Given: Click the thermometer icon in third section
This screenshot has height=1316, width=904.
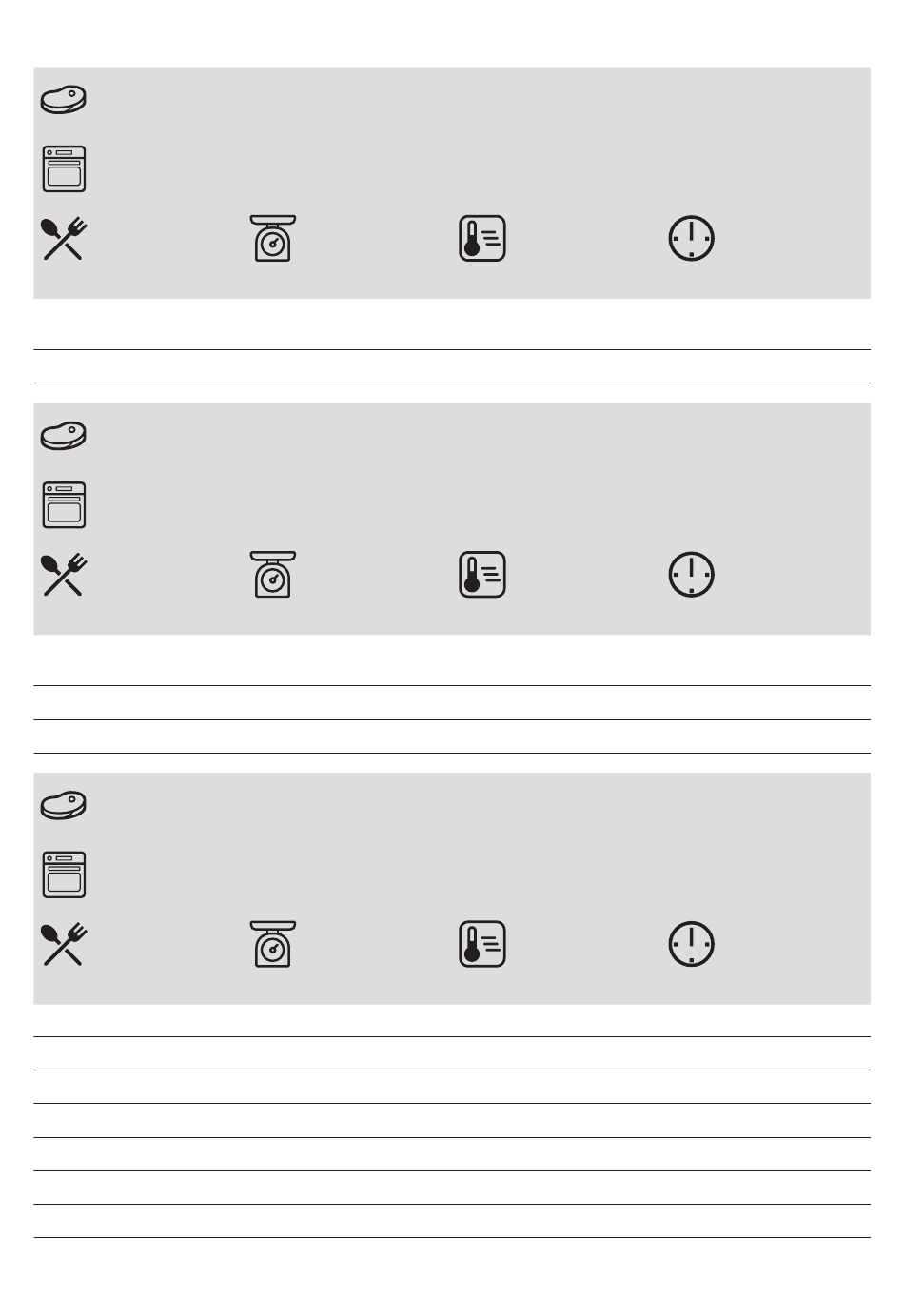Looking at the screenshot, I should (482, 944).
